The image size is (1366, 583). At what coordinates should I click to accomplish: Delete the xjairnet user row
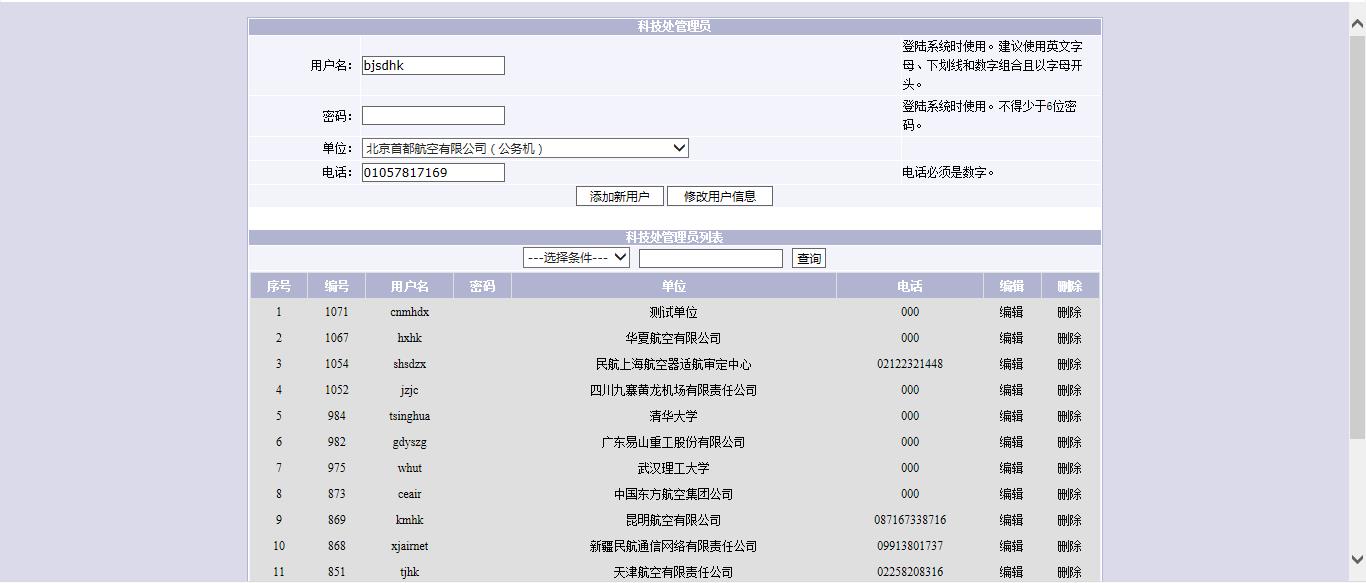(1069, 546)
